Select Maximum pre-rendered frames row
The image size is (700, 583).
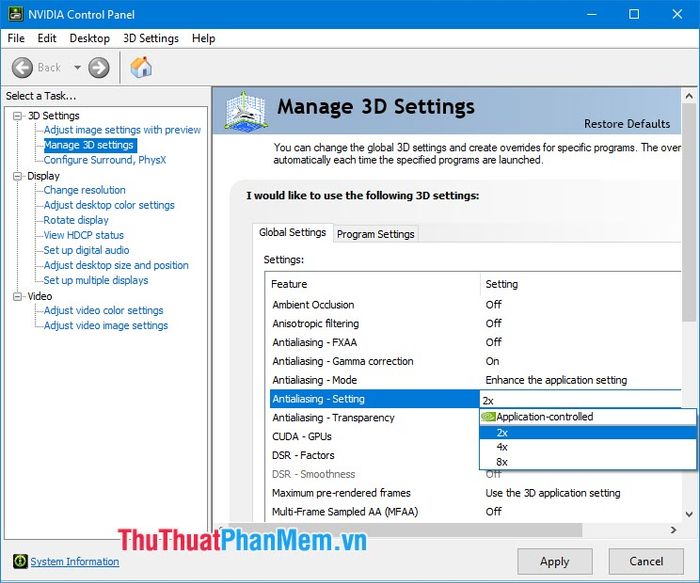pyautogui.click(x=475, y=493)
